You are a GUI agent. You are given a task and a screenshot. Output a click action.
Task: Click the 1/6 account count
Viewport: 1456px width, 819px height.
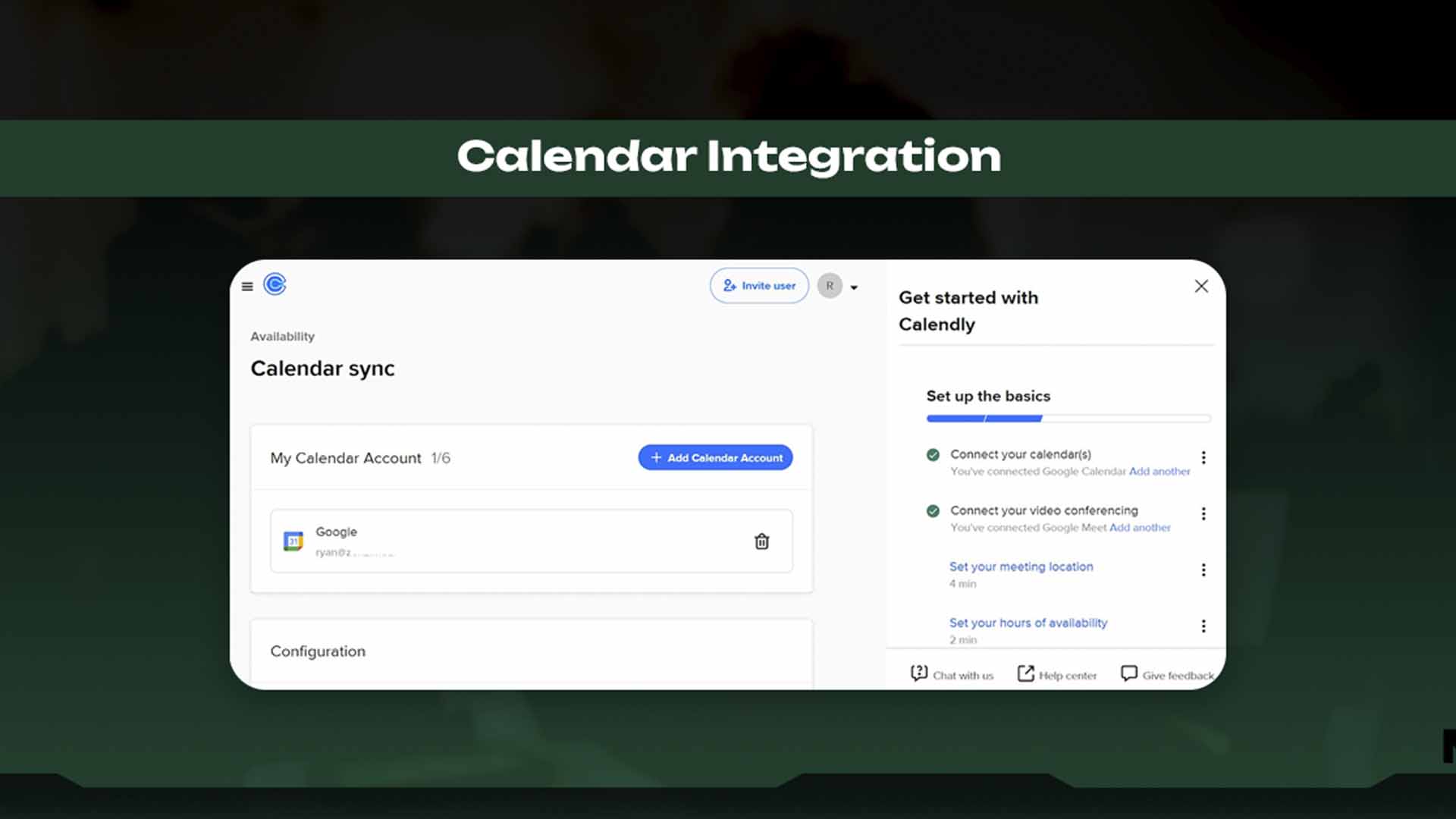[x=441, y=458]
